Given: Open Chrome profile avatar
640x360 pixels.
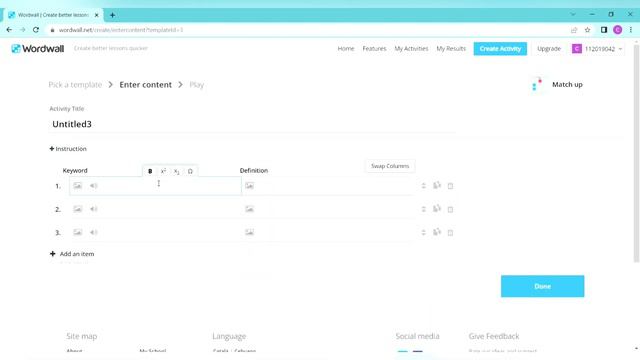Looking at the screenshot, I should [x=618, y=30].
